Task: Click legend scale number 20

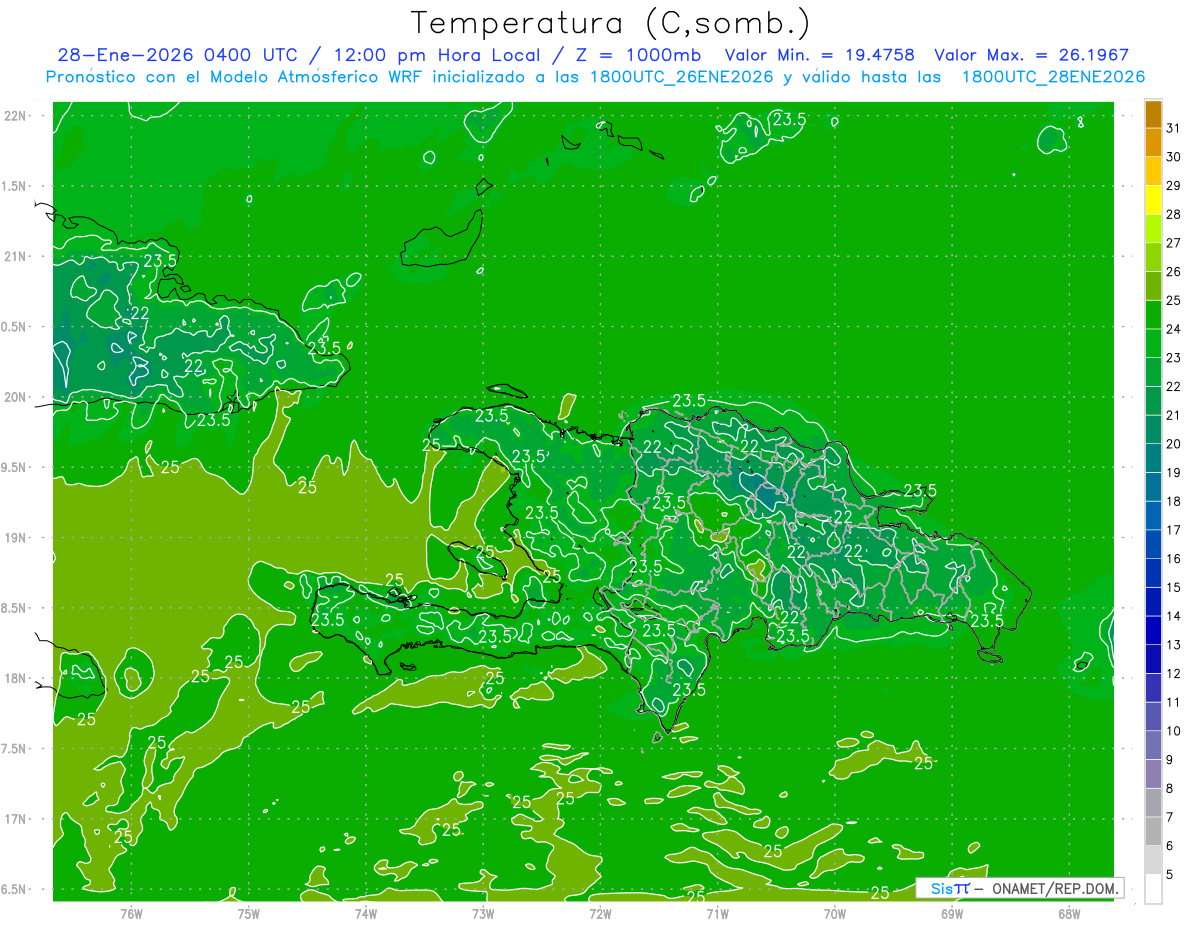Action: point(1173,444)
